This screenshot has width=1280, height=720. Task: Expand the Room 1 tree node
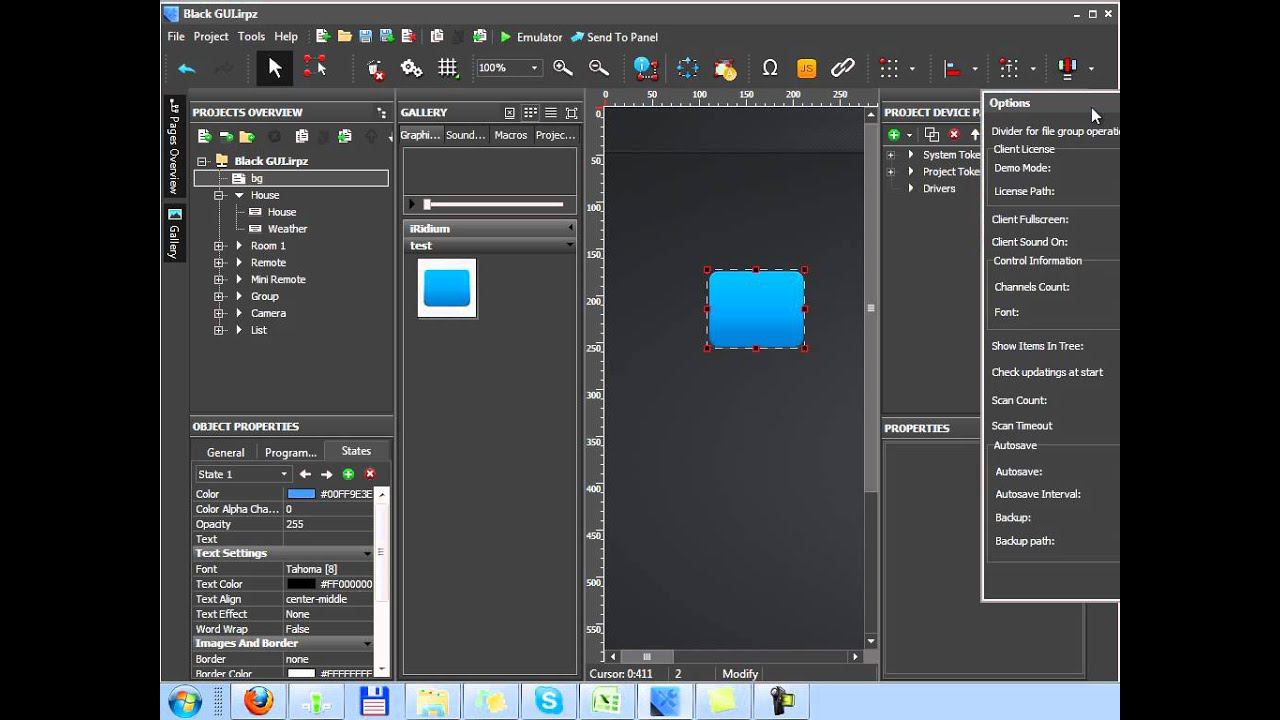[219, 246]
